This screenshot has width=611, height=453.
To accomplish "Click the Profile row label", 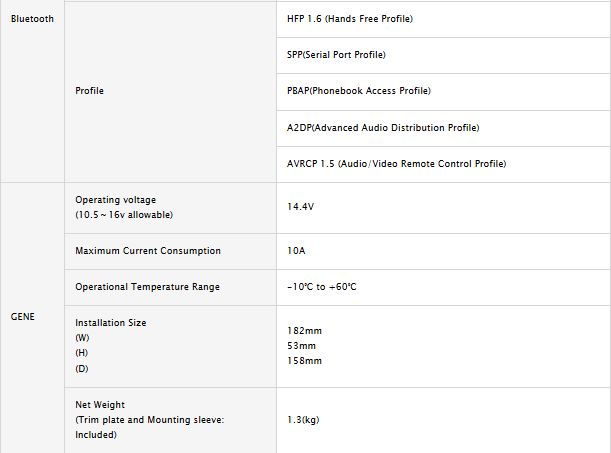I will pos(89,91).
